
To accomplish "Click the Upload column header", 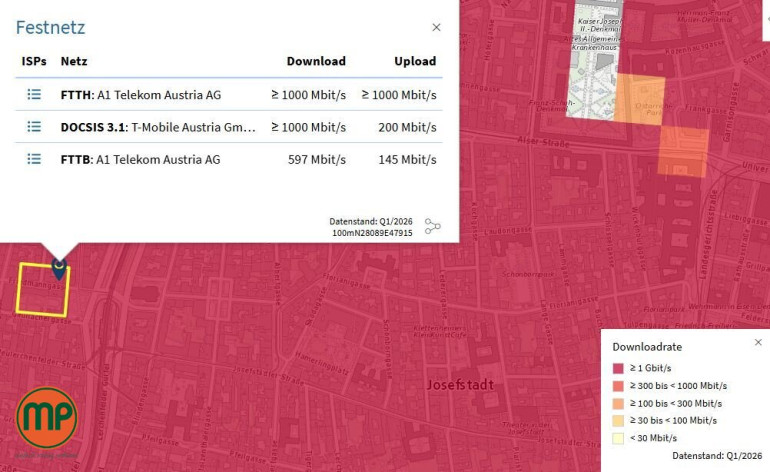I will pos(415,61).
